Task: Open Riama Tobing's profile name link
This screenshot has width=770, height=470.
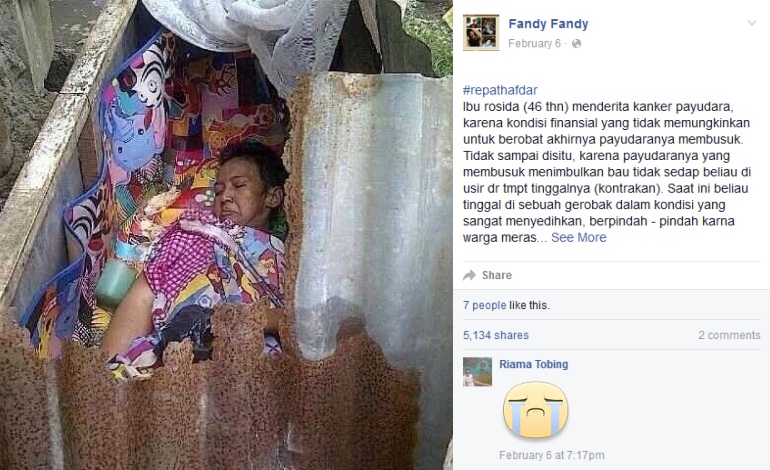Action: pos(534,364)
